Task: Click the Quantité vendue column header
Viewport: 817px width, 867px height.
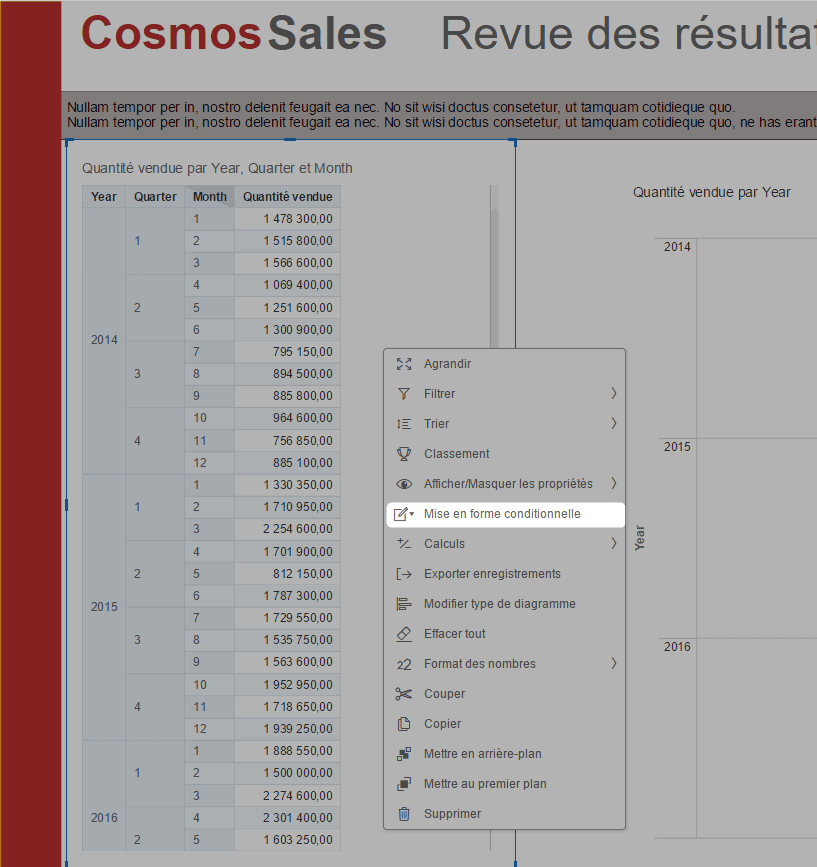Action: coord(287,197)
